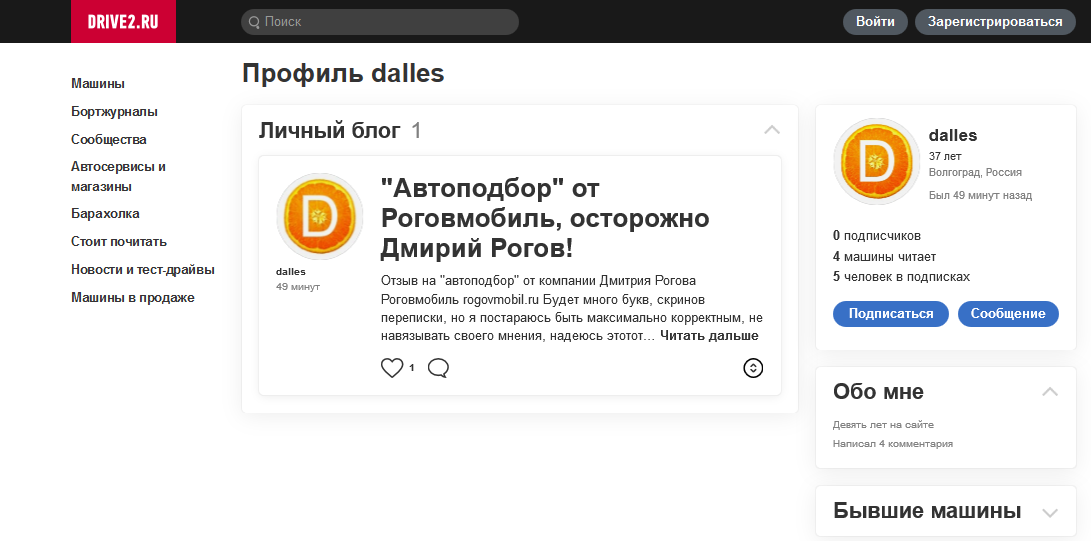Focus the Поиск search field
The height and width of the screenshot is (548, 1092).
(380, 22)
